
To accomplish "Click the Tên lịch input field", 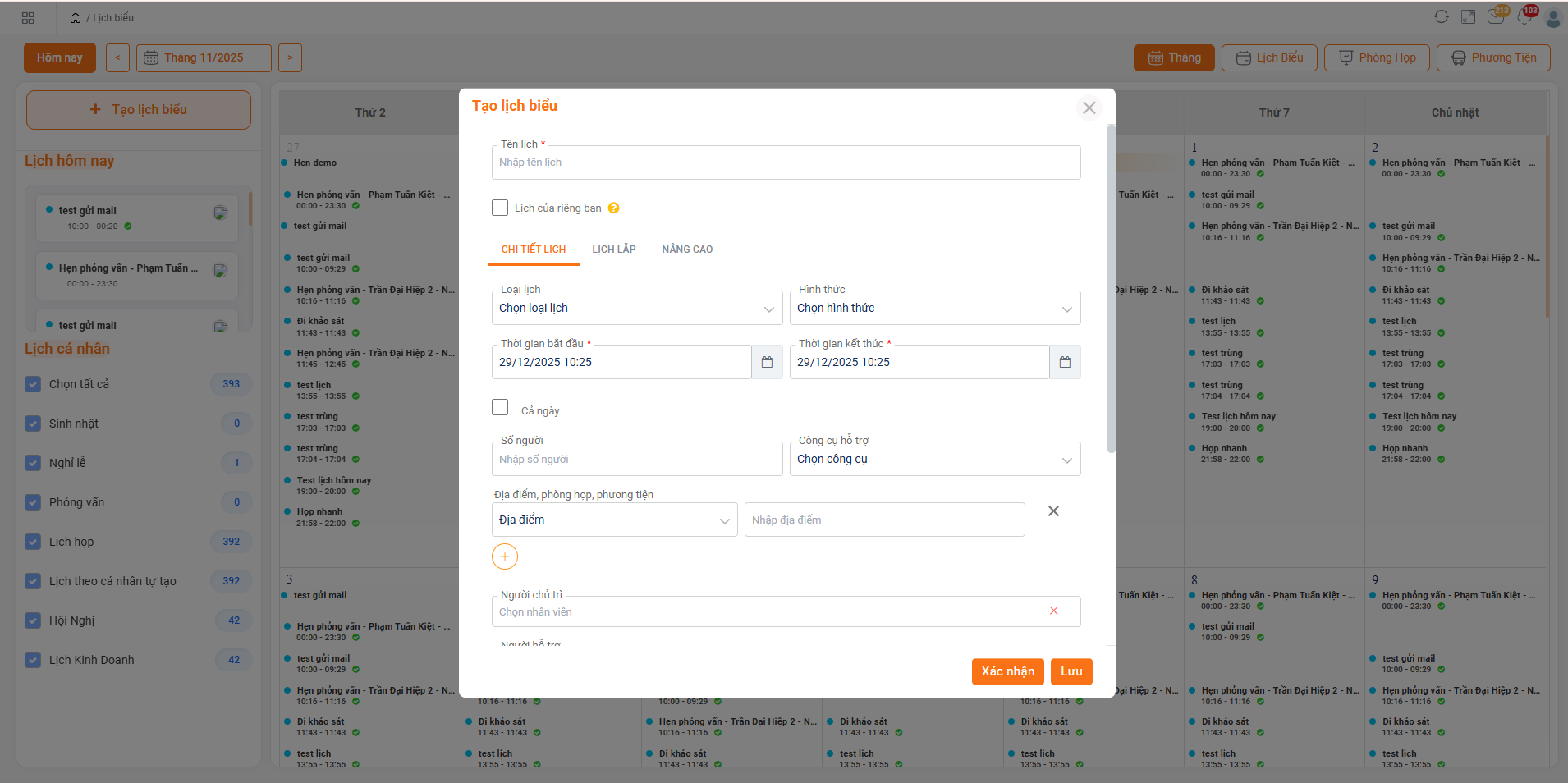I will click(786, 163).
